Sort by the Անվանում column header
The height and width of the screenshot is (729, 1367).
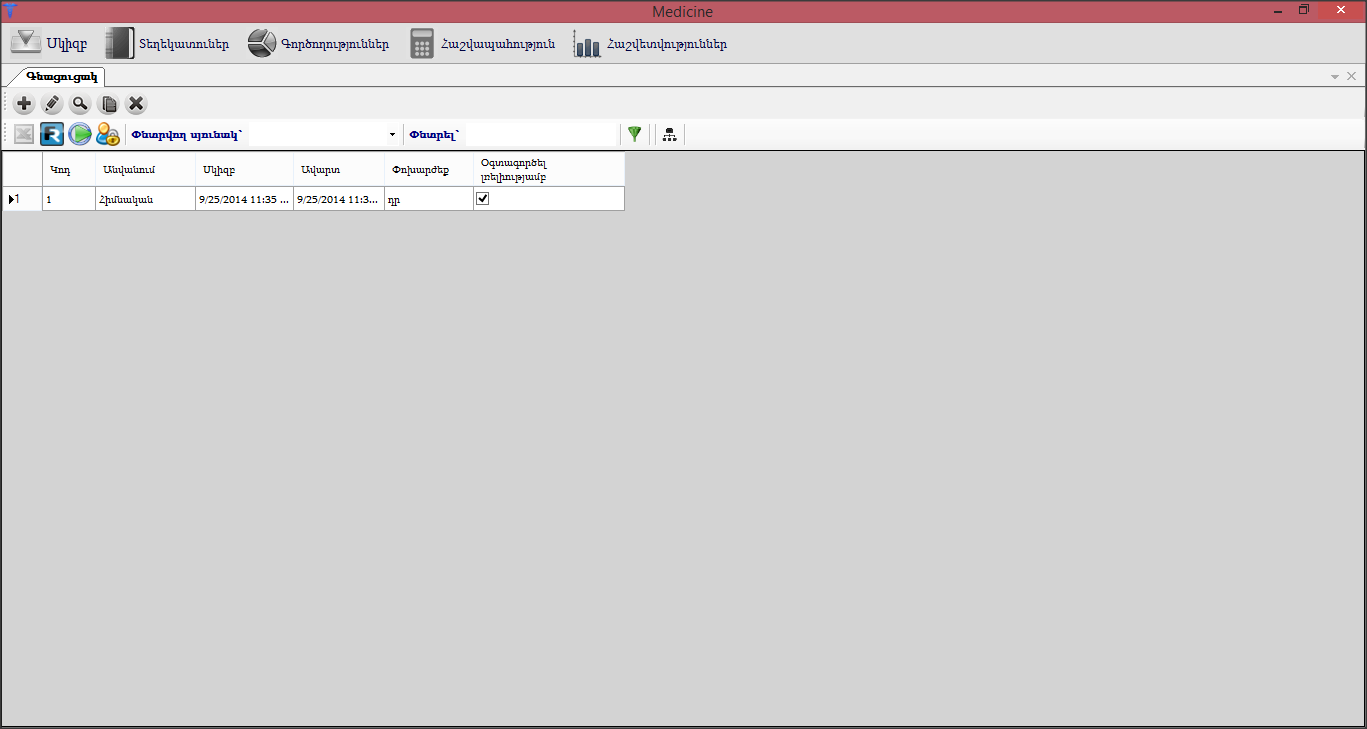click(145, 169)
